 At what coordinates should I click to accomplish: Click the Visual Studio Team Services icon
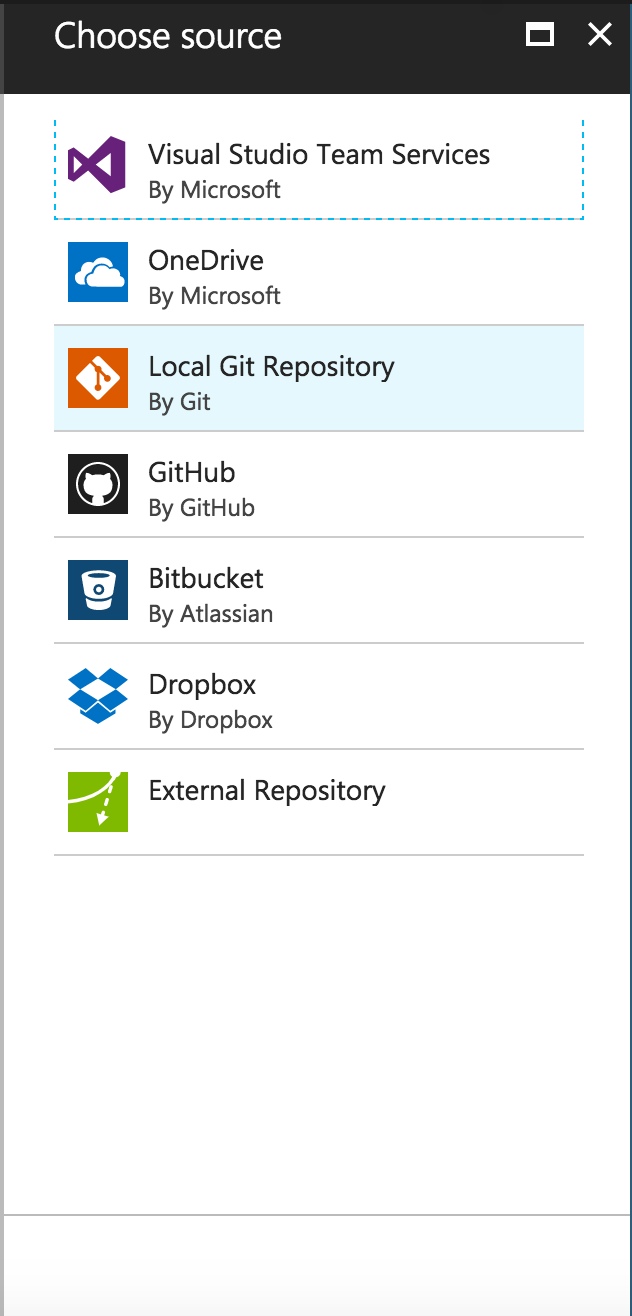97,166
